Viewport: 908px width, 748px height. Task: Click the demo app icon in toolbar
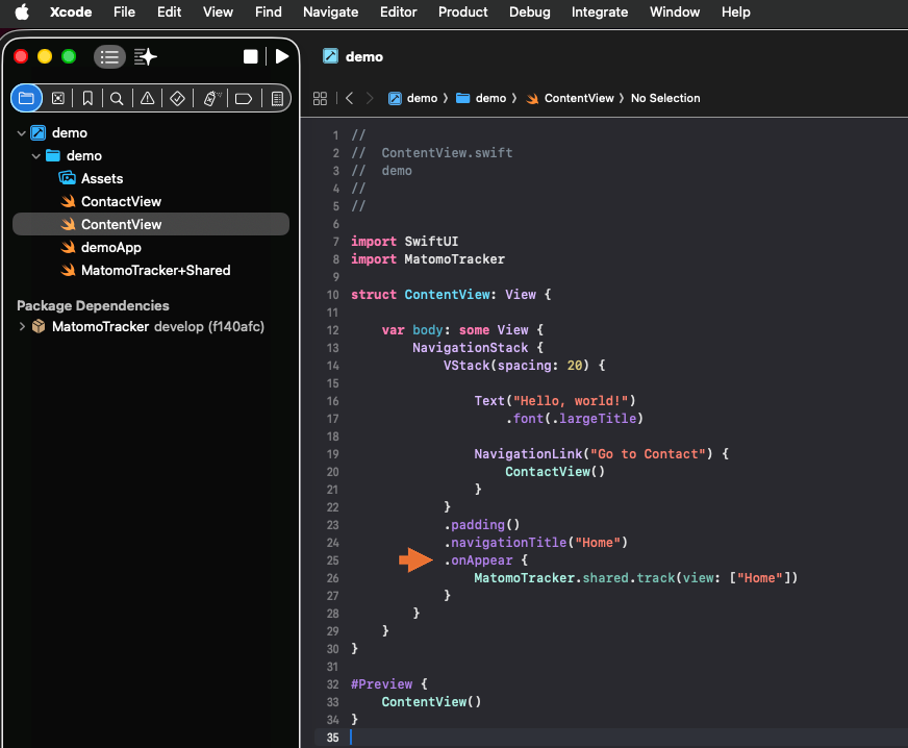point(331,56)
